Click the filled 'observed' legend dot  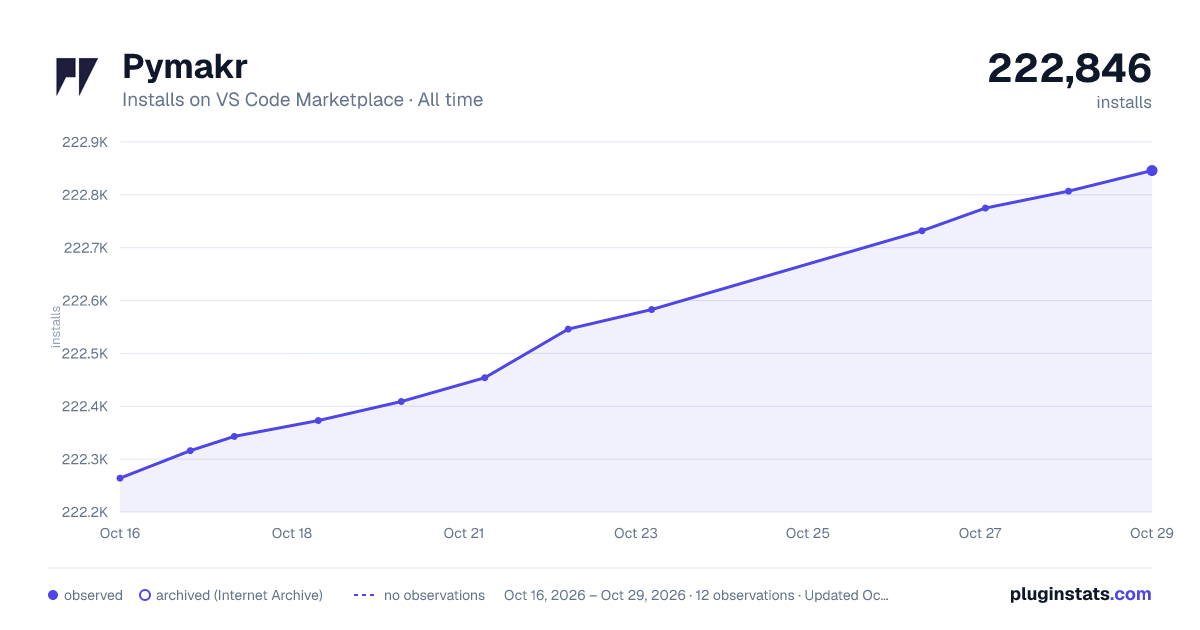click(x=53, y=595)
